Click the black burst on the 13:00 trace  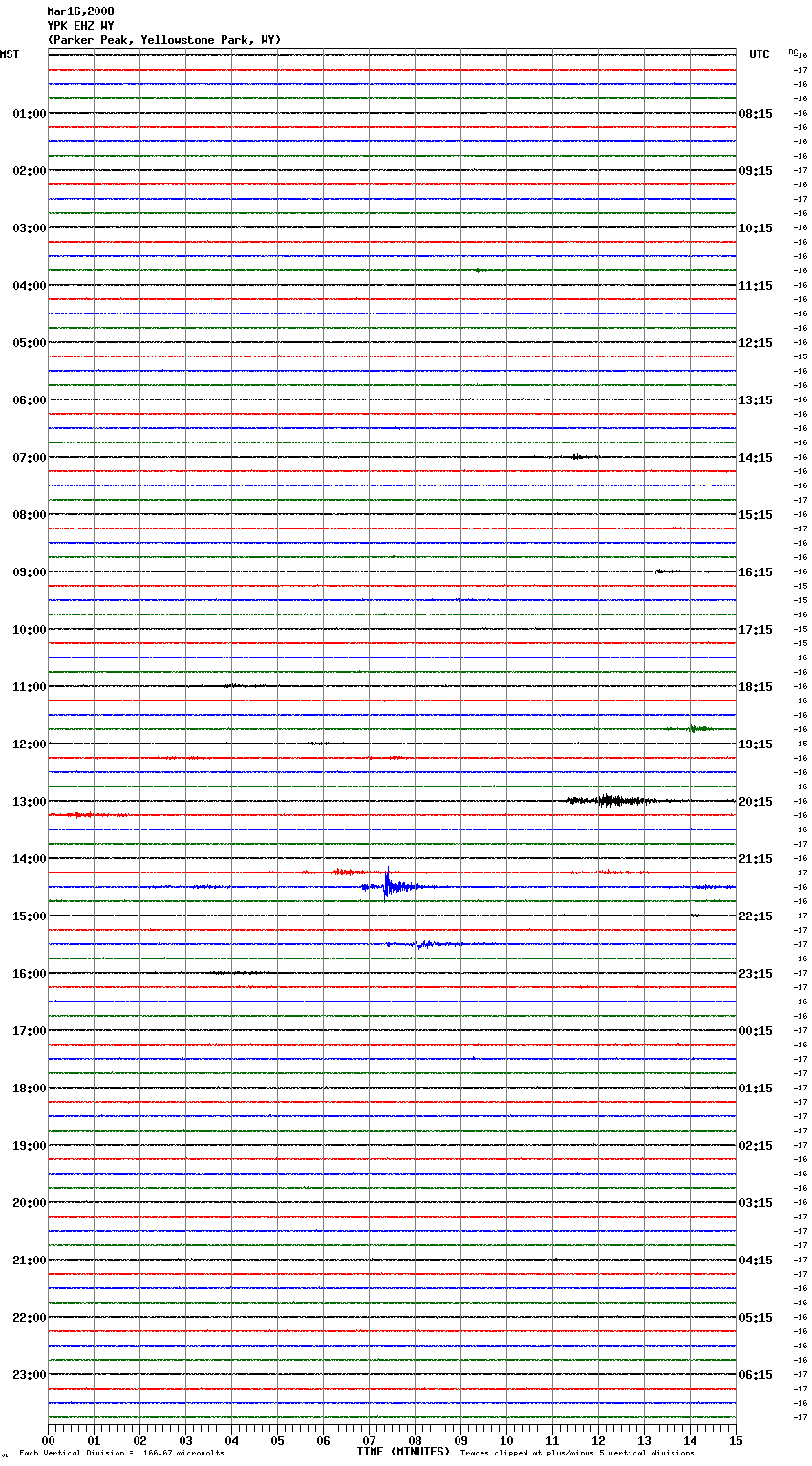pos(609,801)
